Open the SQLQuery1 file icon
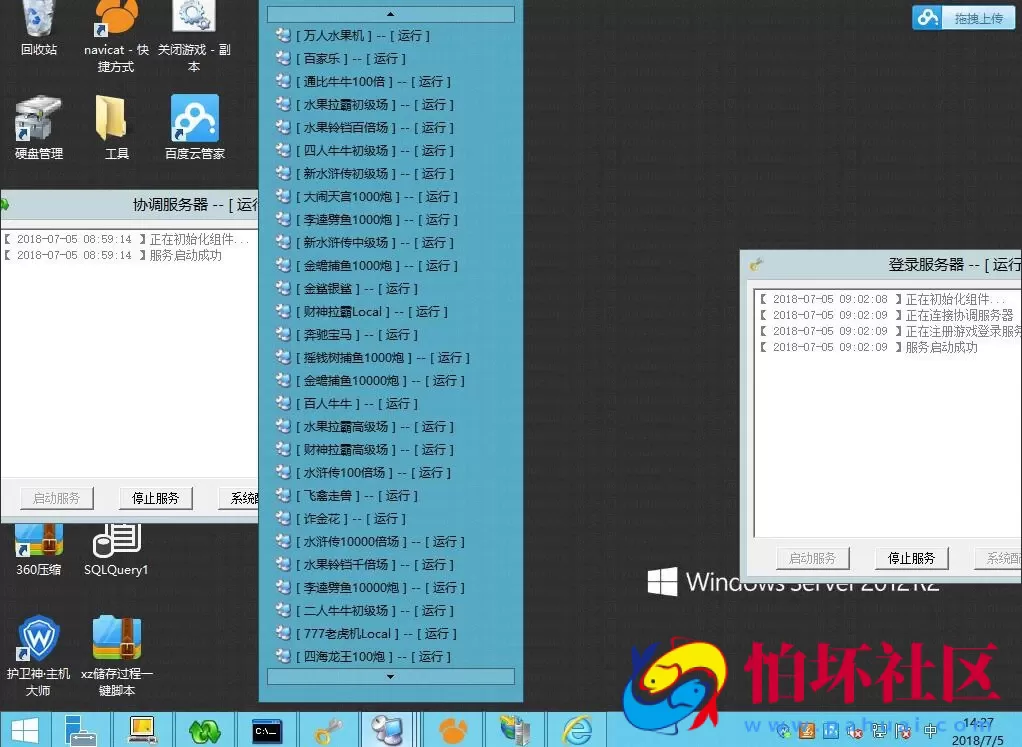1022x747 pixels. click(x=116, y=545)
